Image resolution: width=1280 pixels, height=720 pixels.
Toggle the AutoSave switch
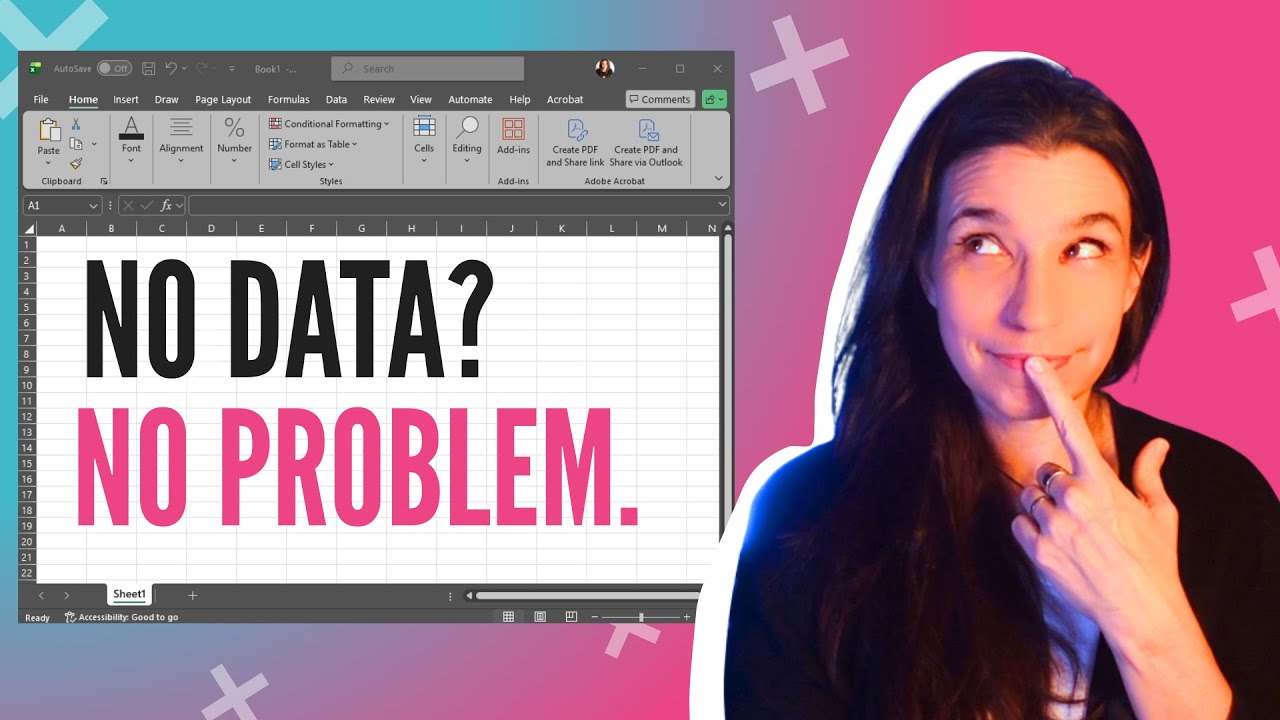(x=114, y=69)
